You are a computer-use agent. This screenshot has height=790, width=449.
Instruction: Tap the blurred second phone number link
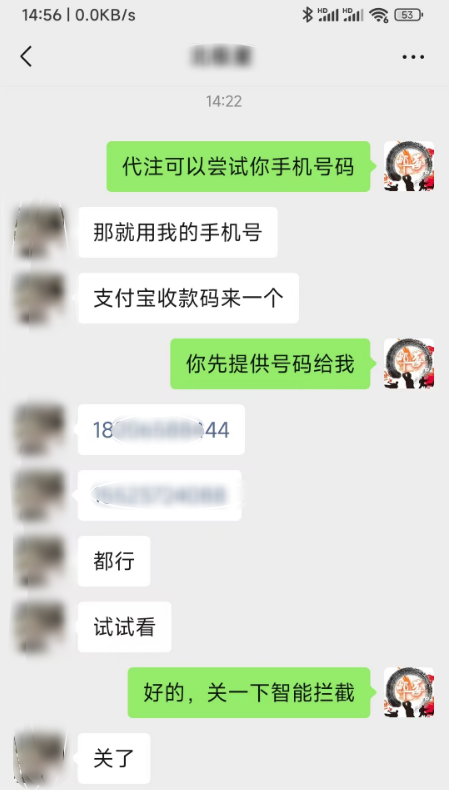[x=160, y=495]
